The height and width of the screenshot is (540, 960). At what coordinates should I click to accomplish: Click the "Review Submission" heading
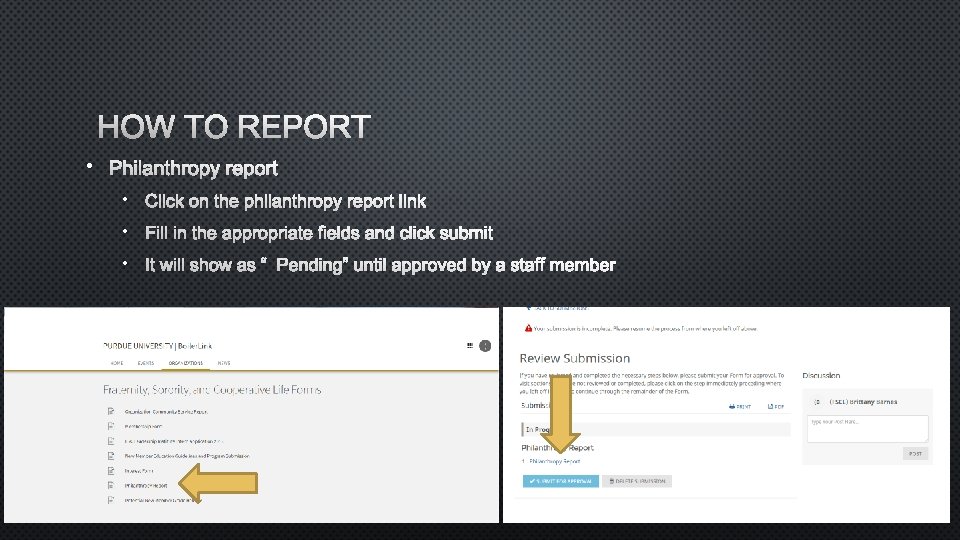(574, 359)
